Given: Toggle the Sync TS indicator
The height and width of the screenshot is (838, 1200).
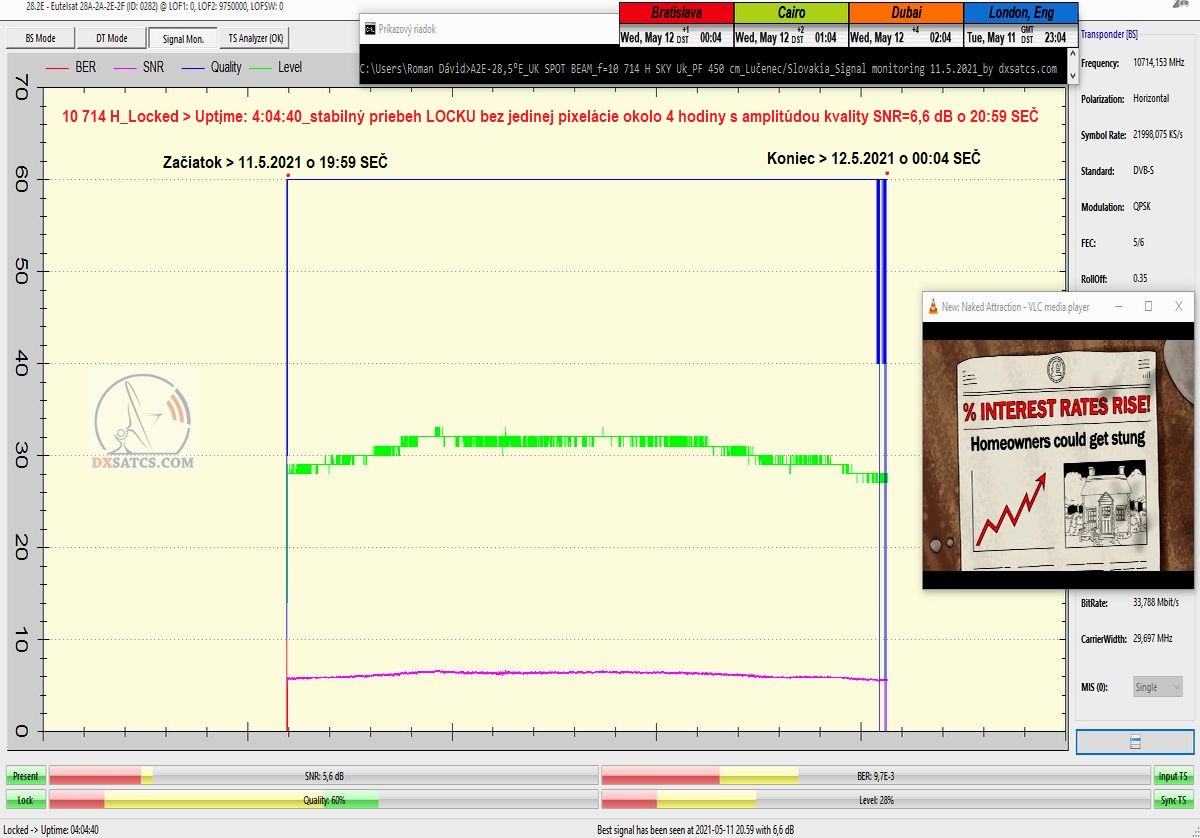Looking at the screenshot, I should (1173, 800).
